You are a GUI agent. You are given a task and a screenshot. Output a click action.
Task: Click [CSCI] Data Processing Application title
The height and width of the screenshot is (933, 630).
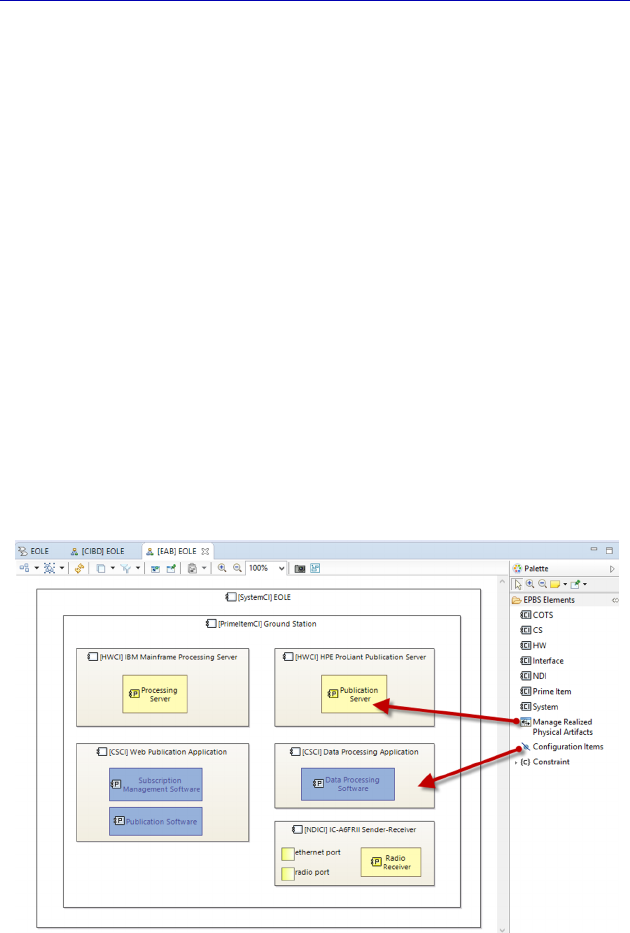pos(354,752)
